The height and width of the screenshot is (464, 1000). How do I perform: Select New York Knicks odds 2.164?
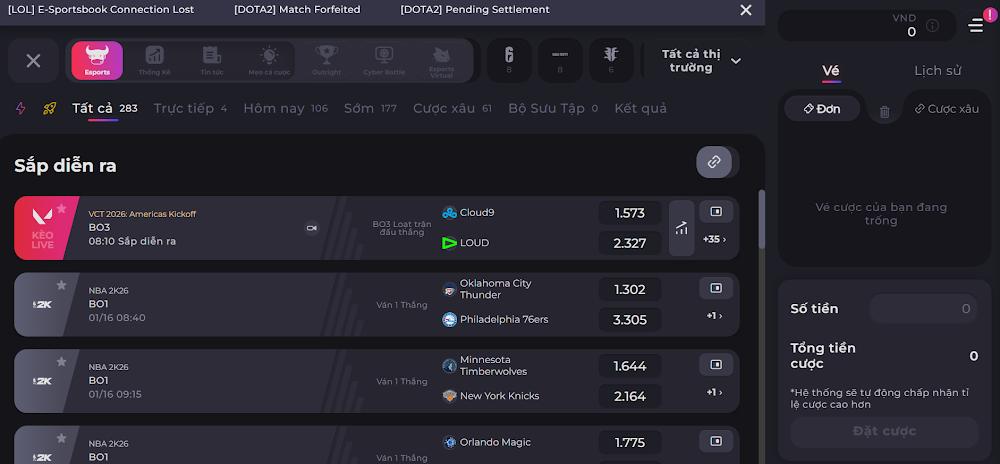pyautogui.click(x=629, y=396)
